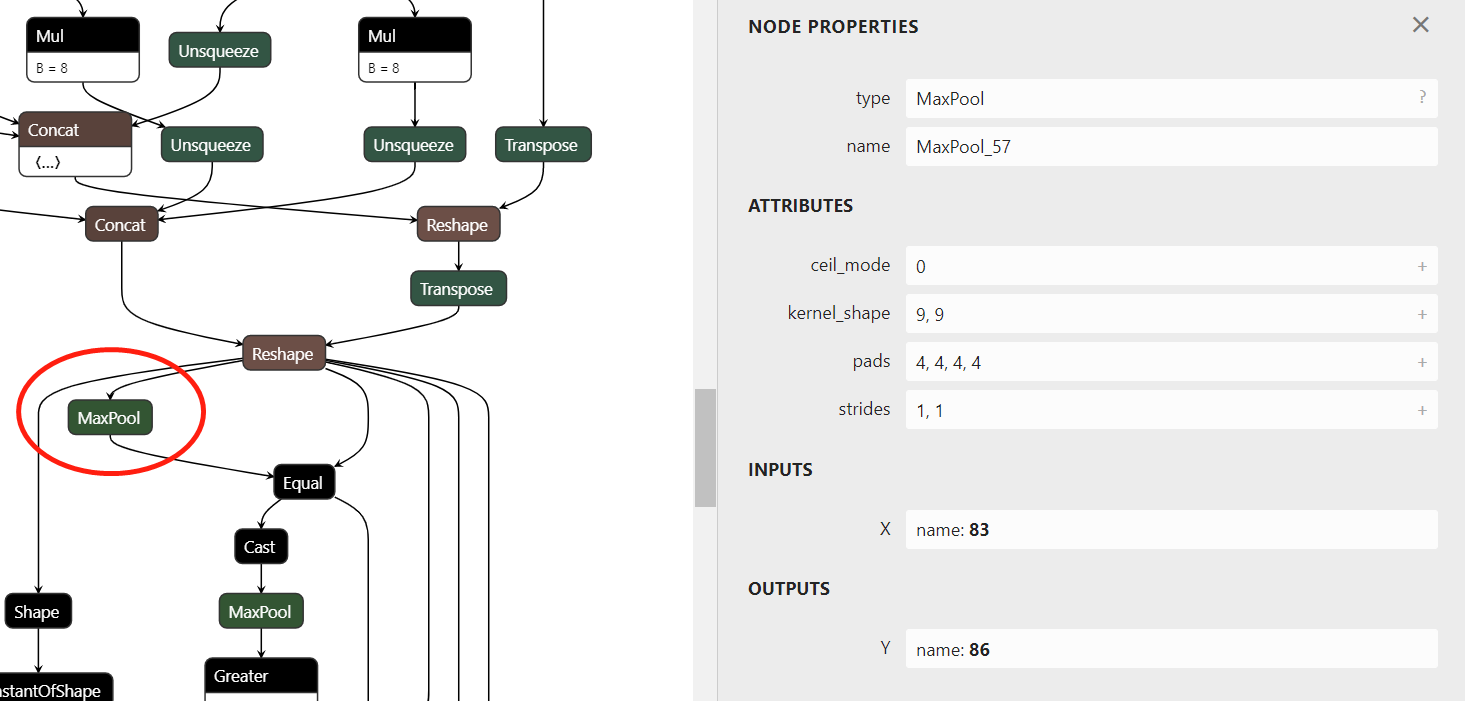Close the Node Properties panel

(1420, 25)
